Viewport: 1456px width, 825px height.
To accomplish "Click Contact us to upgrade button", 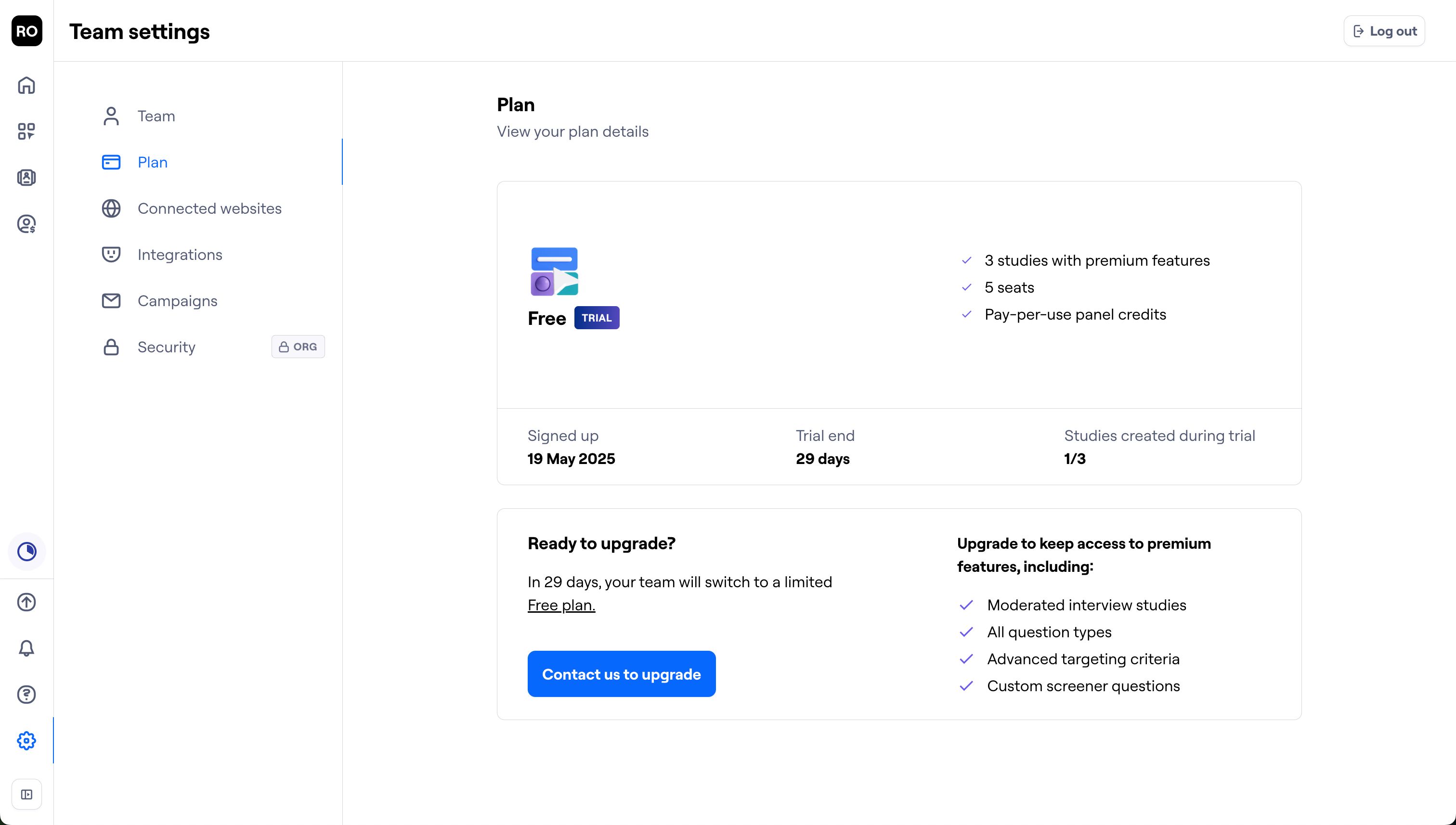I will pyautogui.click(x=621, y=674).
